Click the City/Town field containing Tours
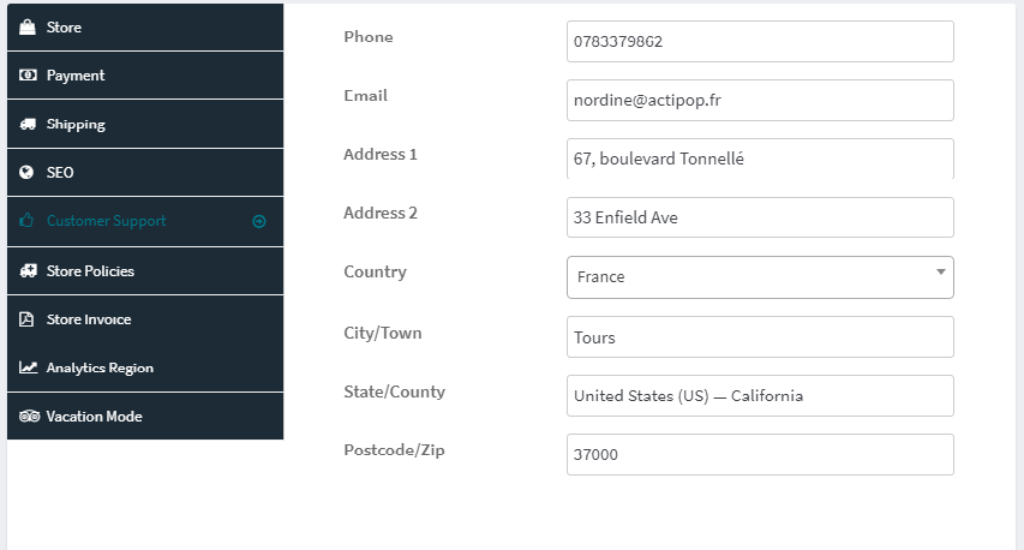Image resolution: width=1024 pixels, height=550 pixels. tap(760, 337)
